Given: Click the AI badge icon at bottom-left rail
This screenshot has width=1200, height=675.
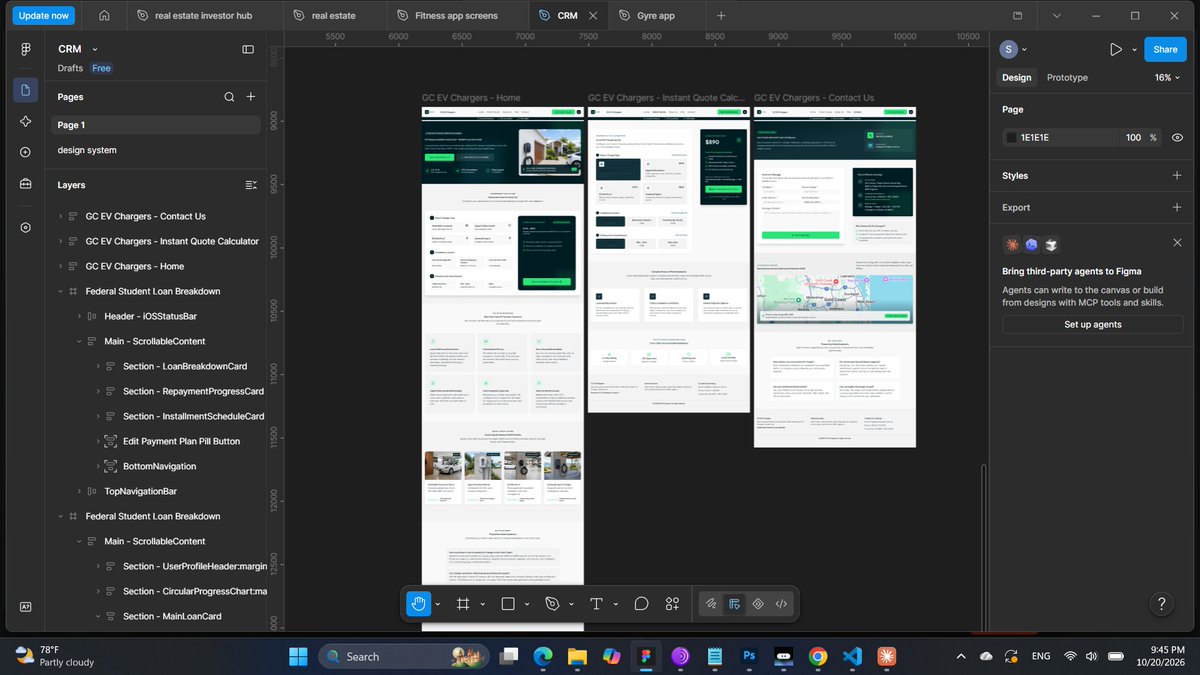Looking at the screenshot, I should coord(26,607).
